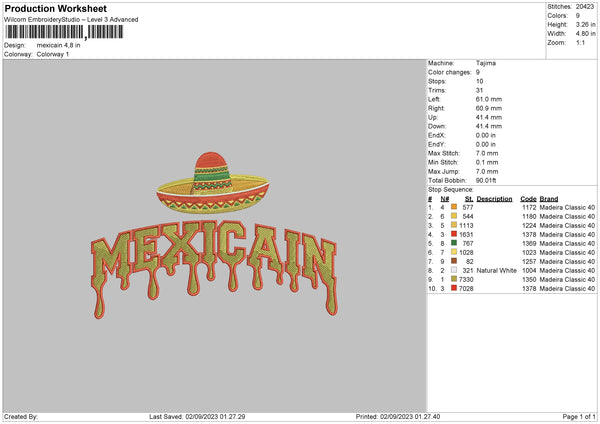600x424 pixels.
Task: Click the 'Stops:' label
Action: point(437,81)
